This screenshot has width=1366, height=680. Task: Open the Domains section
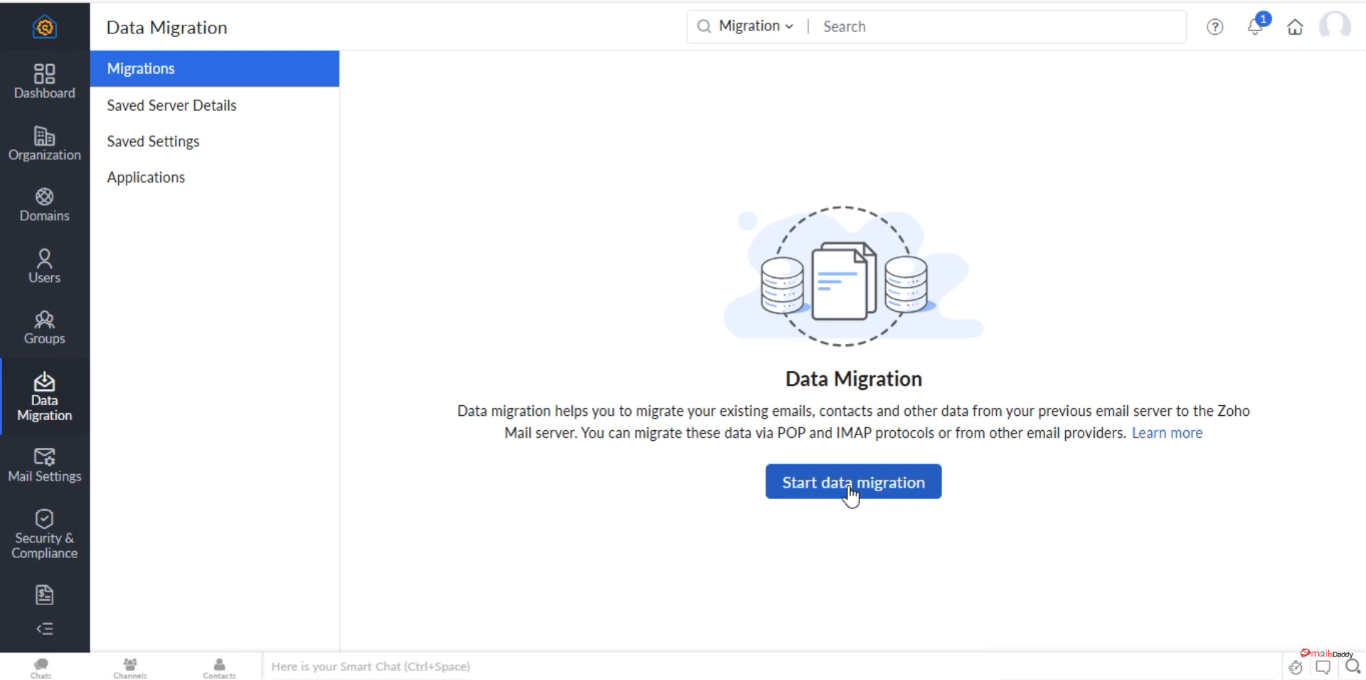(x=44, y=203)
